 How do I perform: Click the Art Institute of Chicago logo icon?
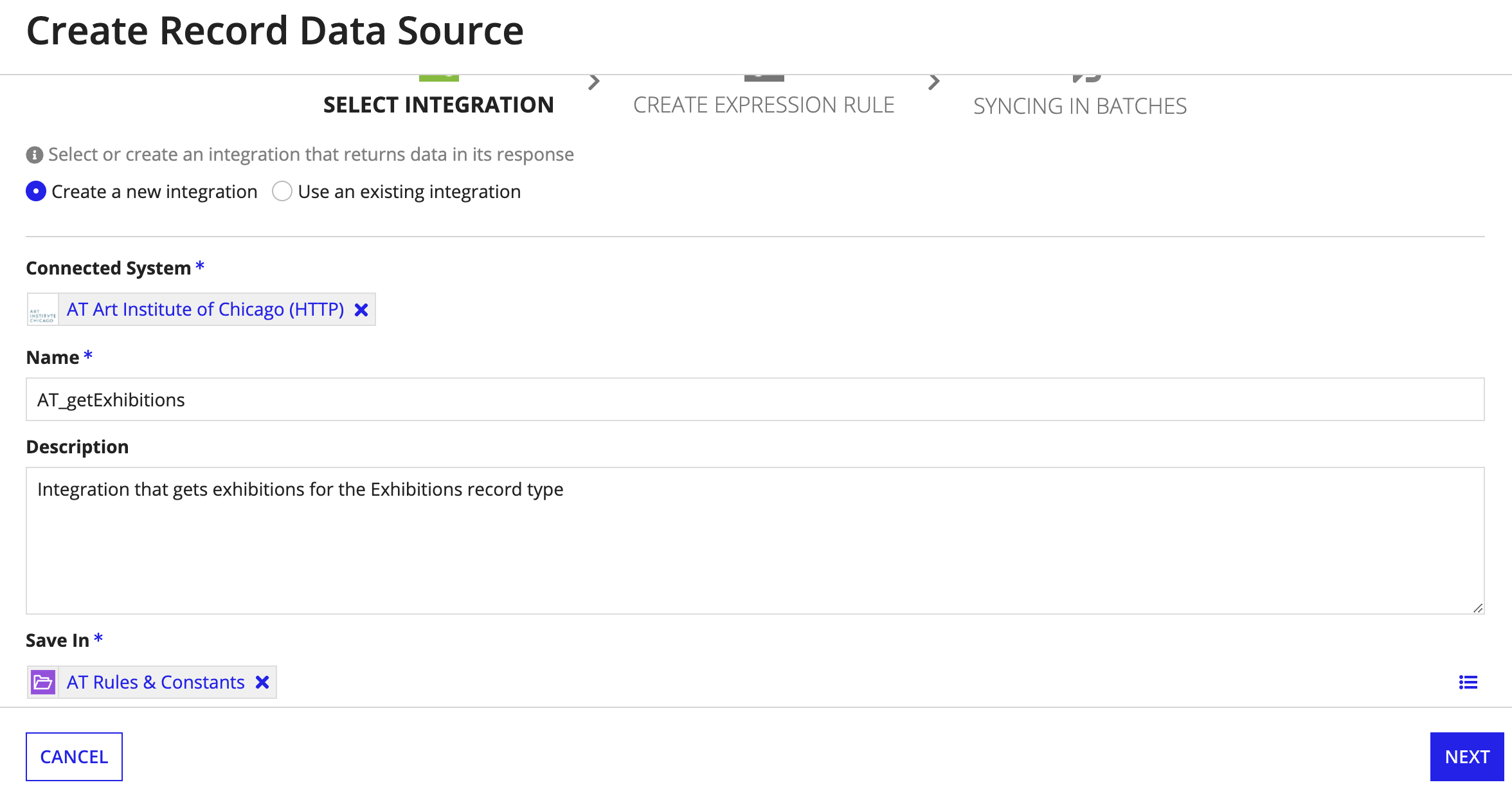43,310
